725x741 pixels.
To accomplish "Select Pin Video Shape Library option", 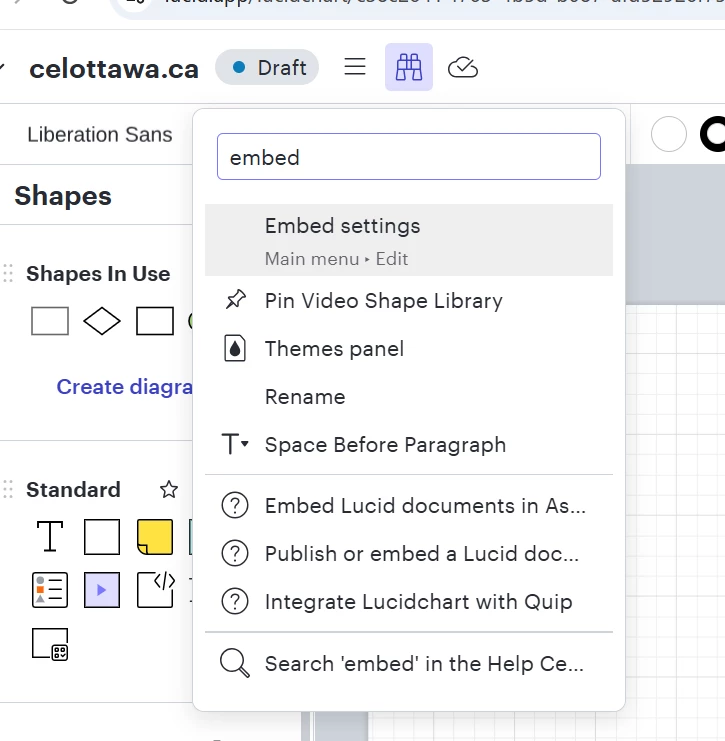I will 409,301.
